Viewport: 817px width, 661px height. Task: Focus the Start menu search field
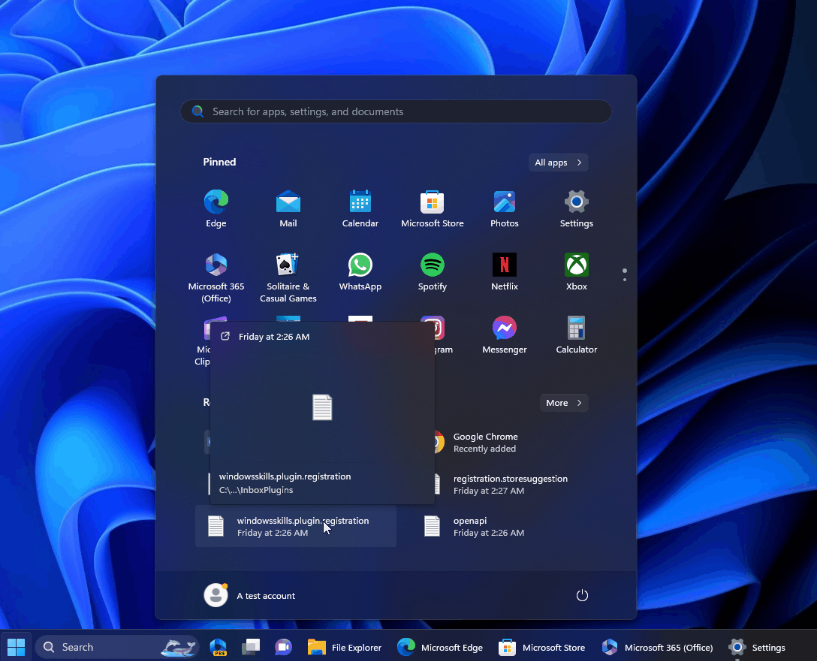tap(396, 111)
